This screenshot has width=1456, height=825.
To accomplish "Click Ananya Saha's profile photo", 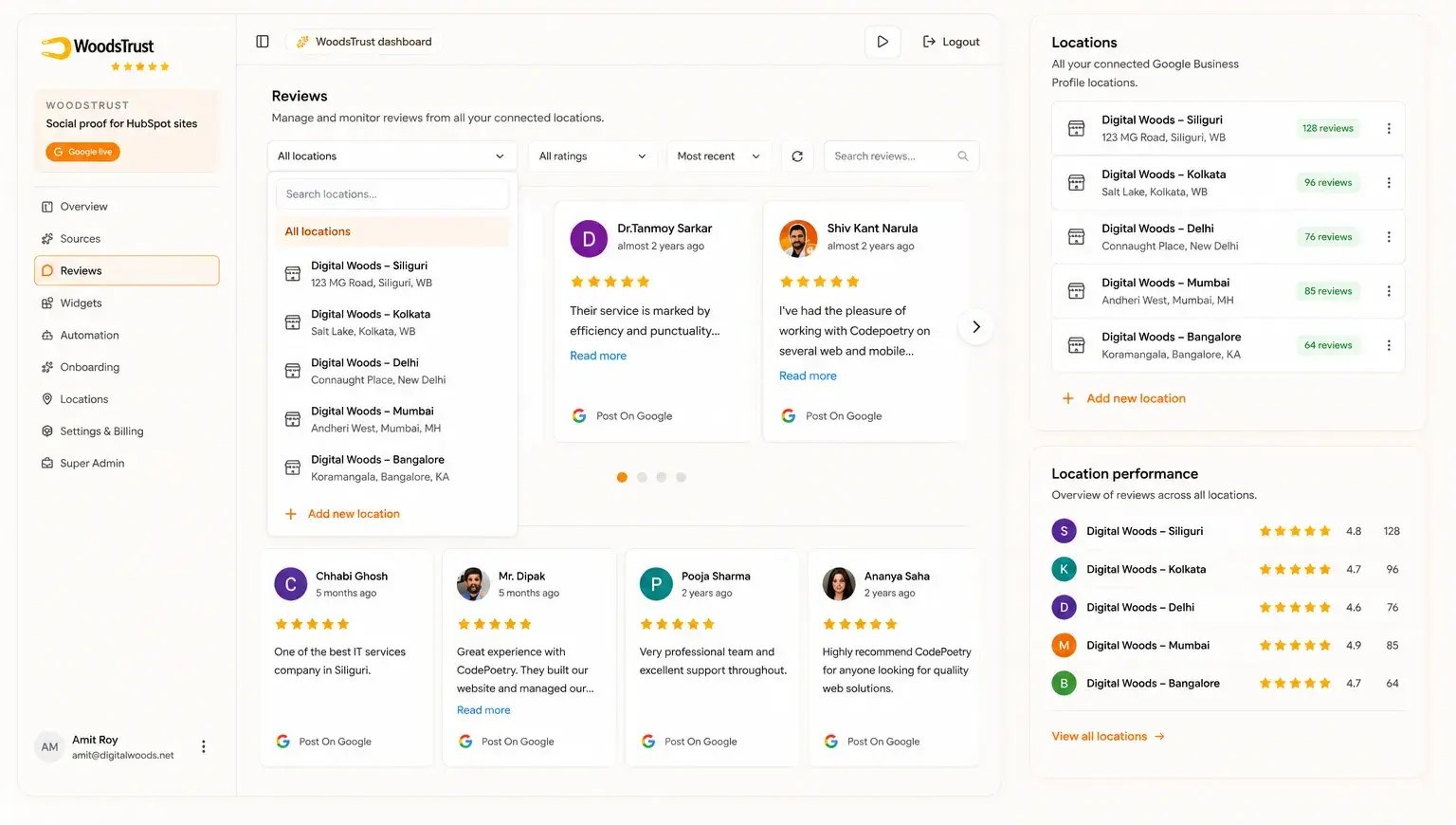I will point(839,584).
